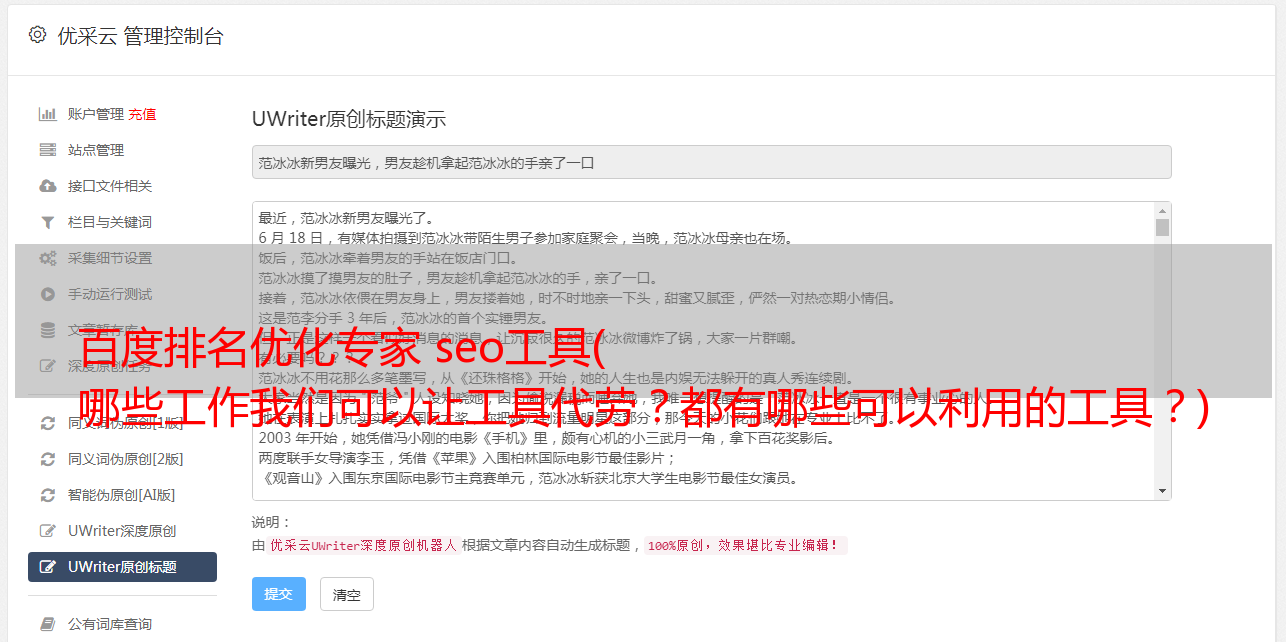1286x642 pixels.
Task: Click the 提交 button
Action: 279,594
